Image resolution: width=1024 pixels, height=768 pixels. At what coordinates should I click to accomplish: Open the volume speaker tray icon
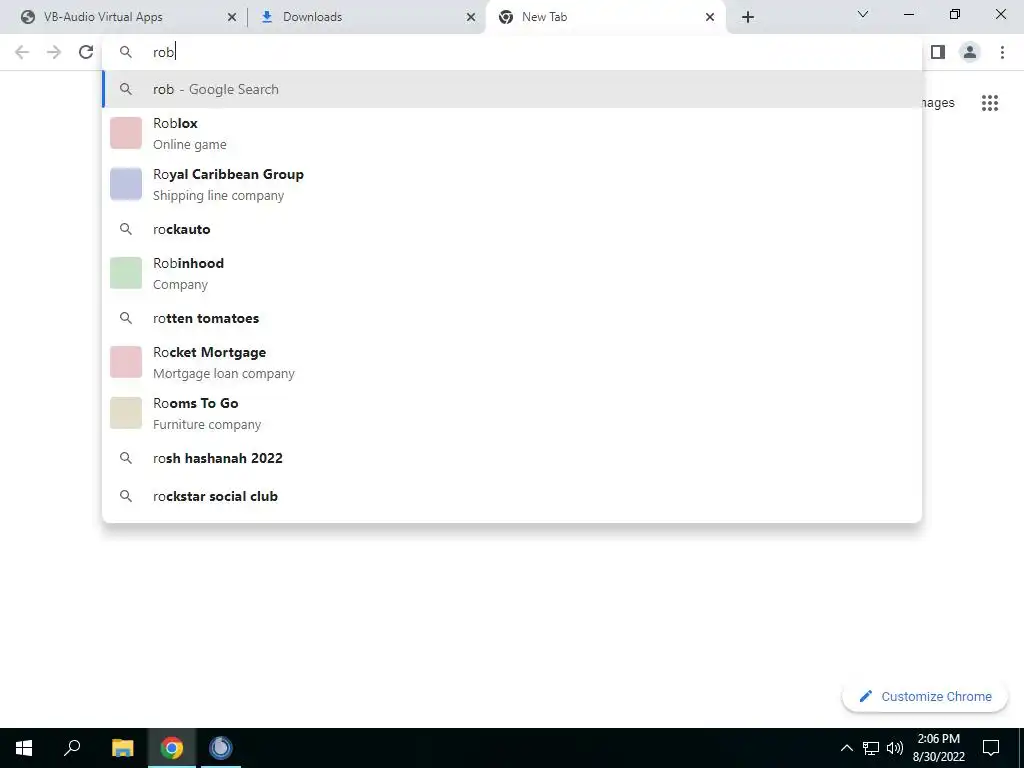[x=895, y=748]
